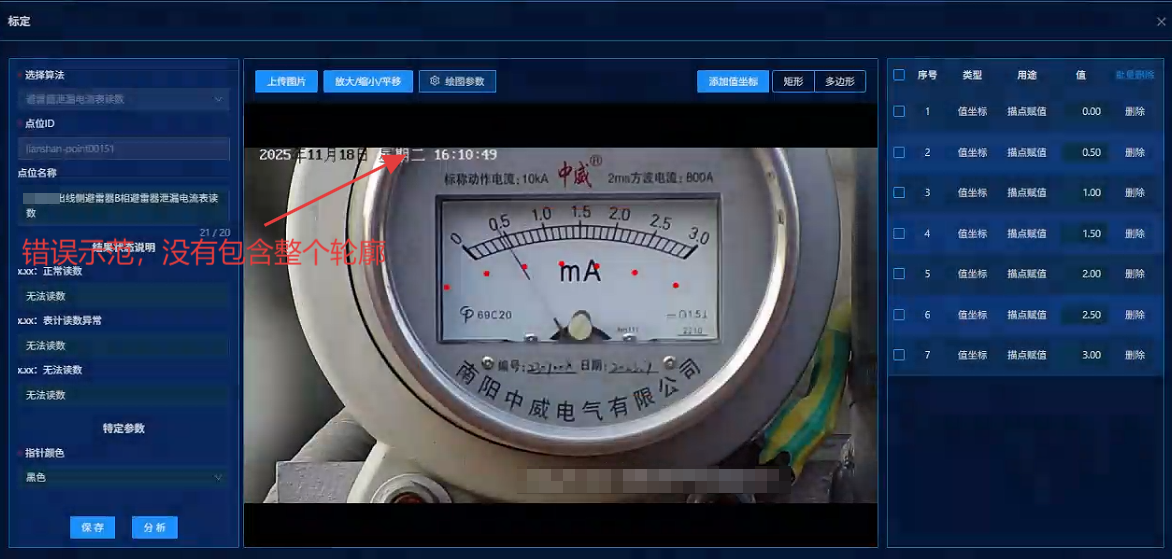1172x559 pixels.
Task: Switch to 矩形 drawing mode
Action: [793, 81]
